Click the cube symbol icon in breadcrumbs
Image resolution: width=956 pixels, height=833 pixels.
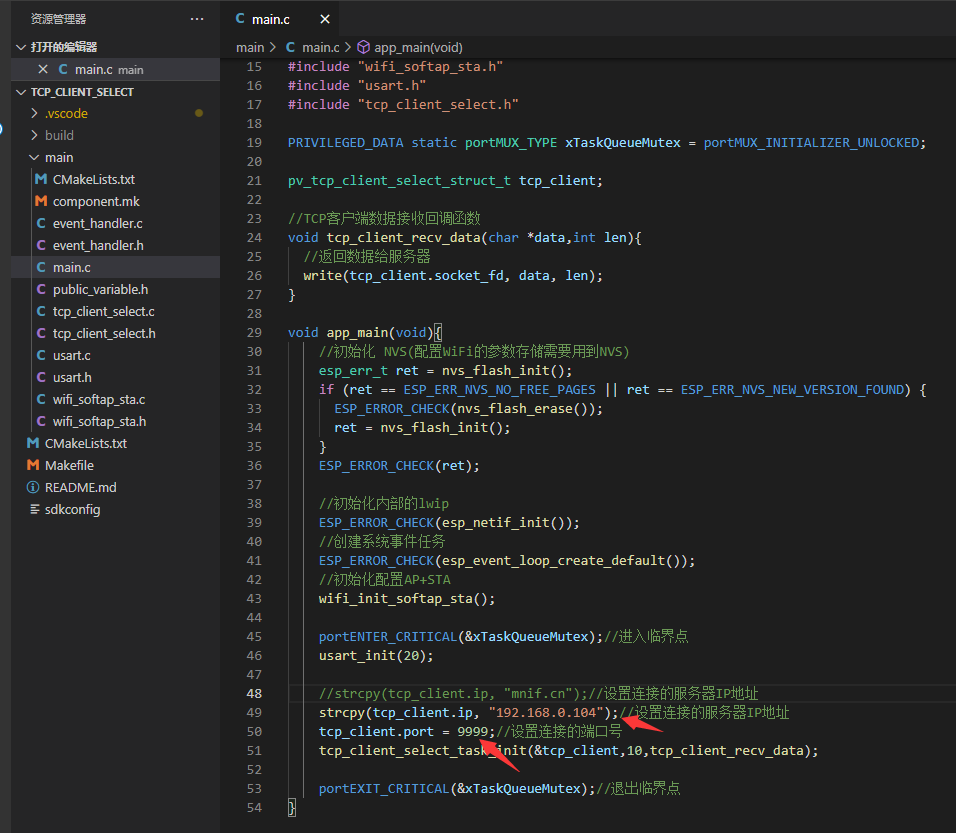tap(363, 47)
